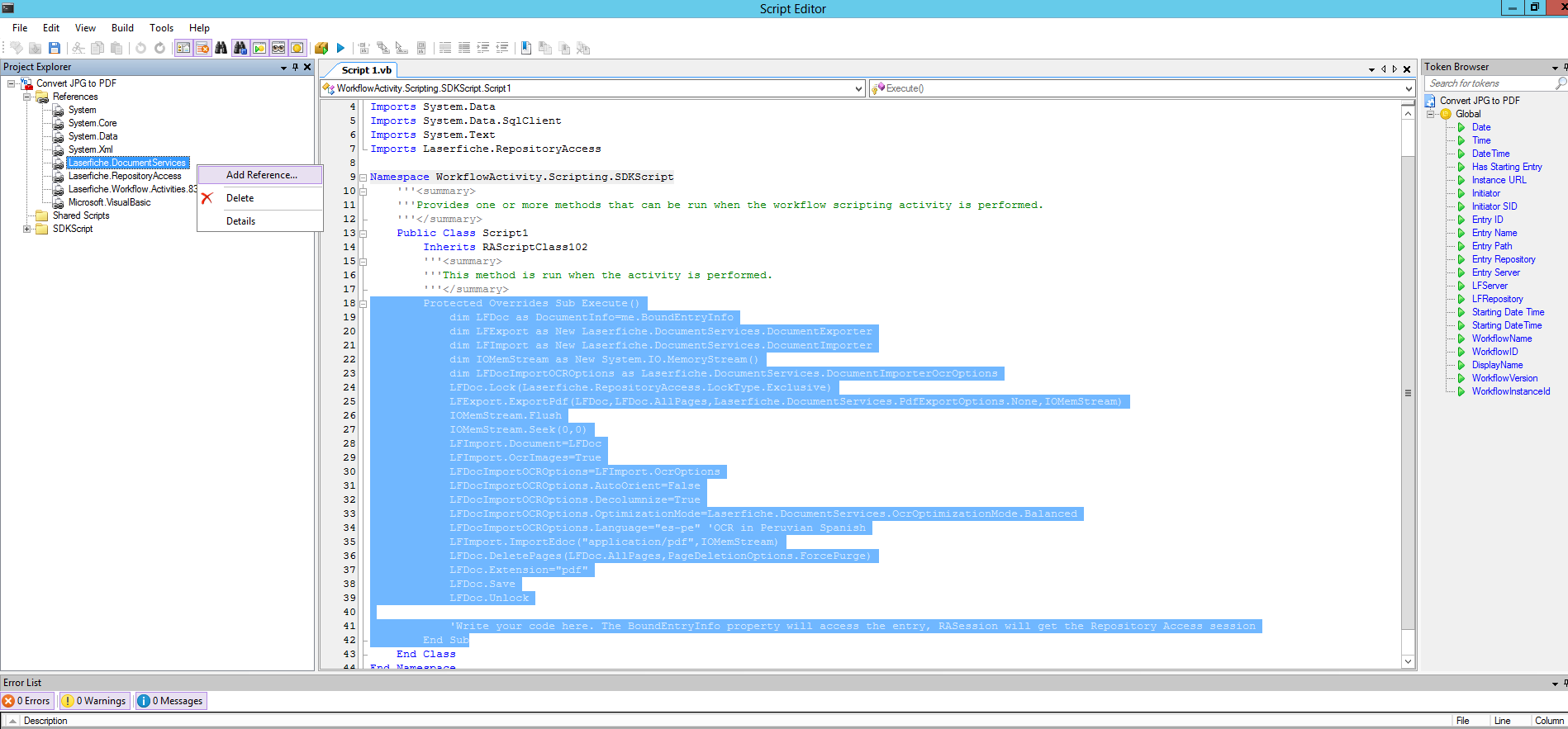Click the comment lines toolbar icon
1568x729 pixels.
click(x=445, y=48)
